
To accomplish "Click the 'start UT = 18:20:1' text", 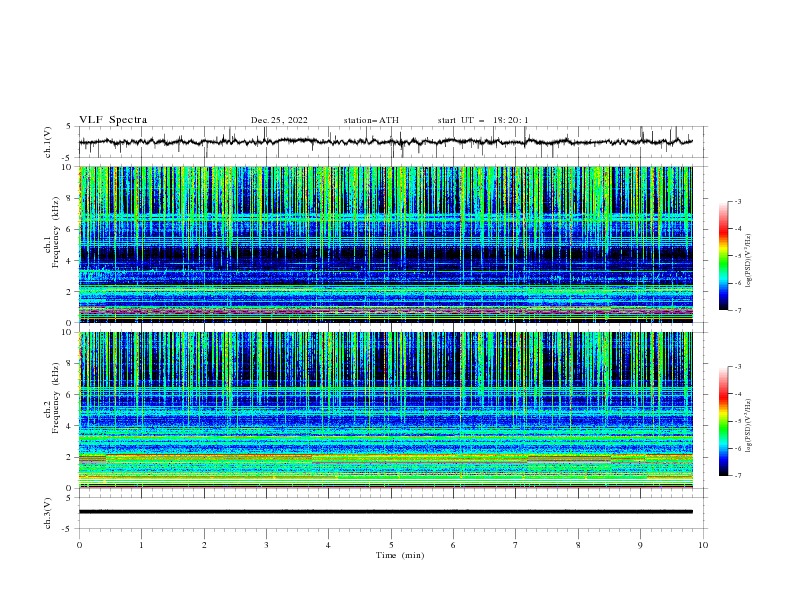I will point(483,120).
